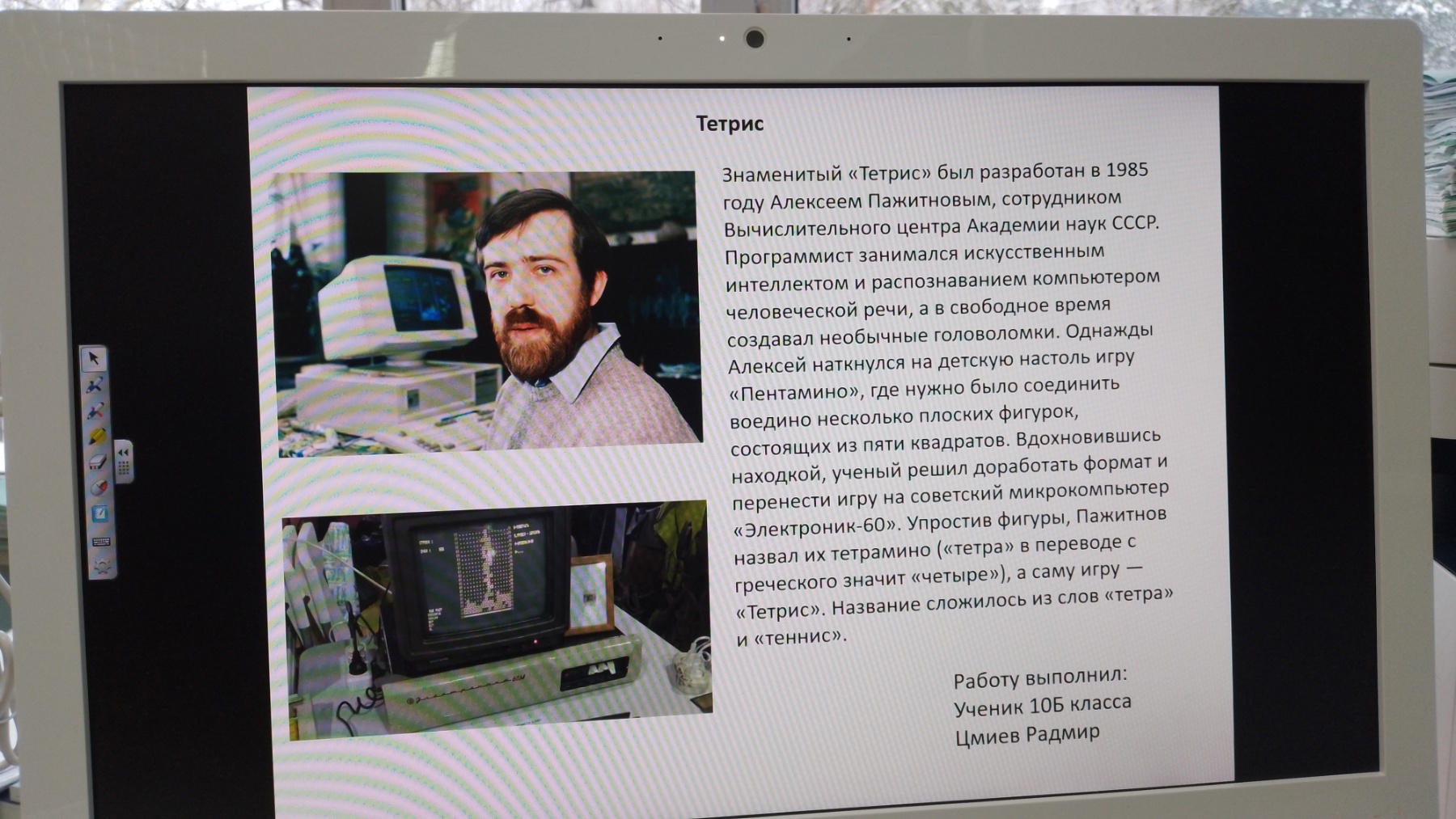Viewport: 1456px width, 819px height.
Task: Click the slide title "Тетрис"
Action: point(730,125)
